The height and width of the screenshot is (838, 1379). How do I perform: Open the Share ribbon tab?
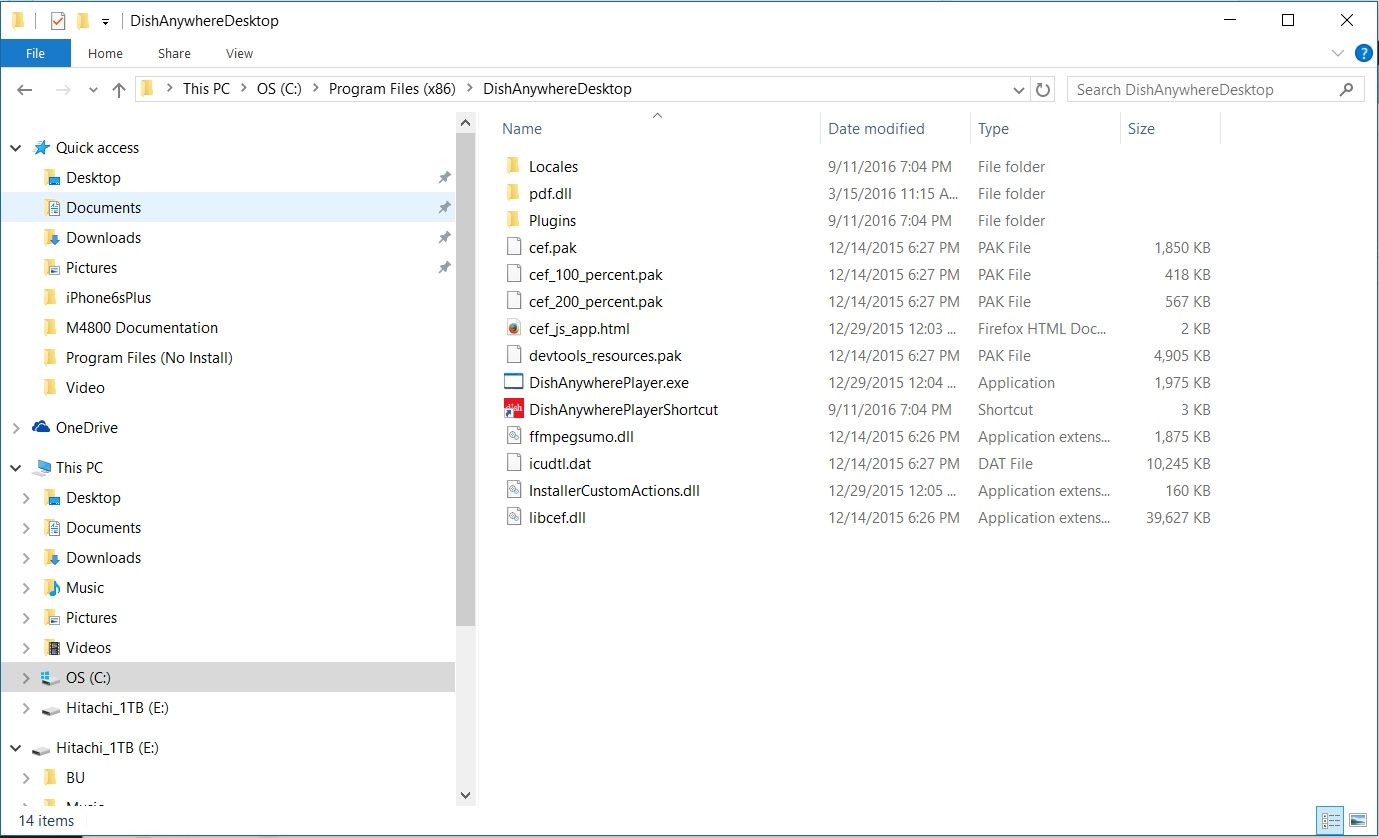coord(174,53)
